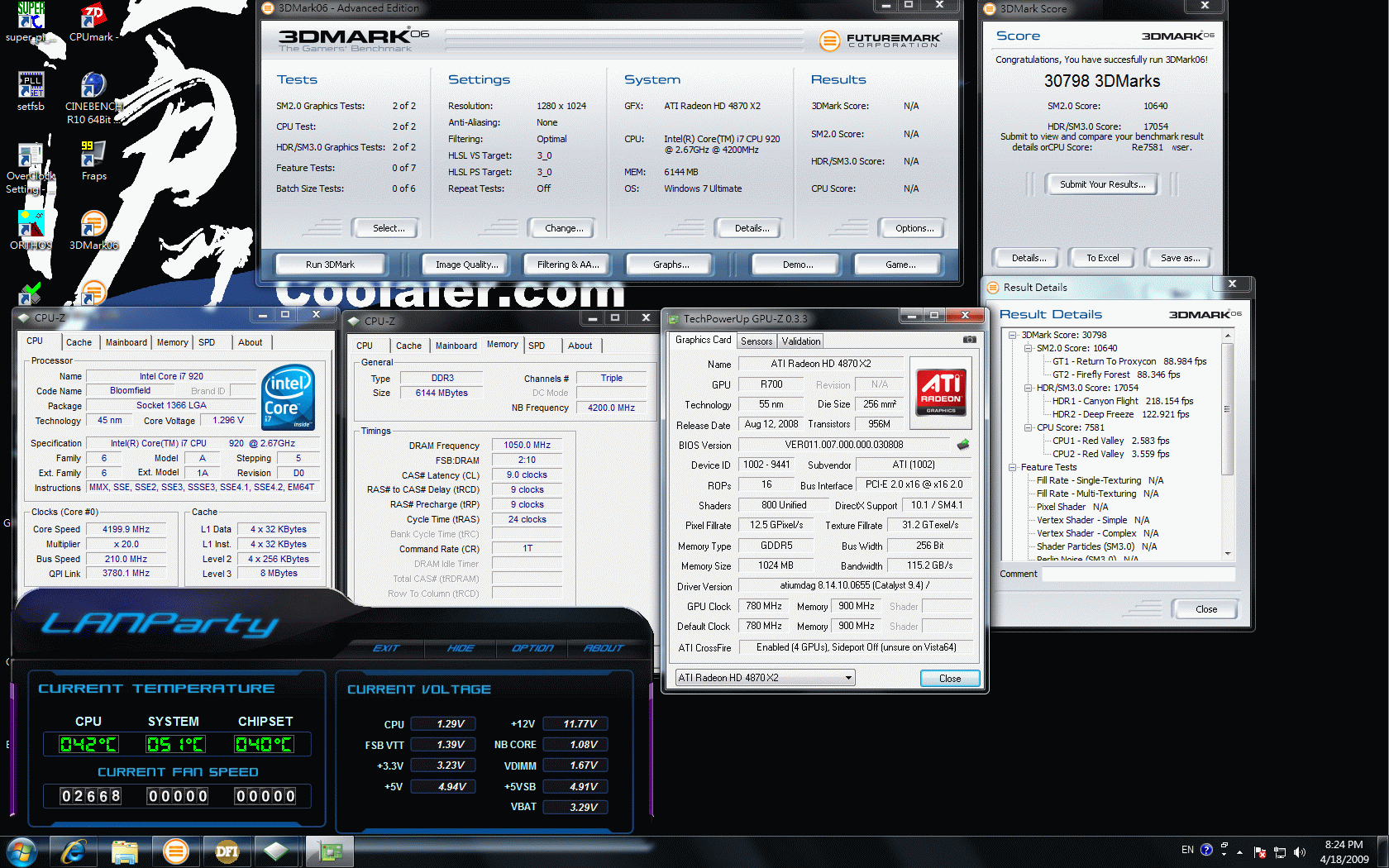Open the 3DMark06 desktop shortcut
Image resolution: width=1389 pixels, height=868 pixels.
point(93,230)
